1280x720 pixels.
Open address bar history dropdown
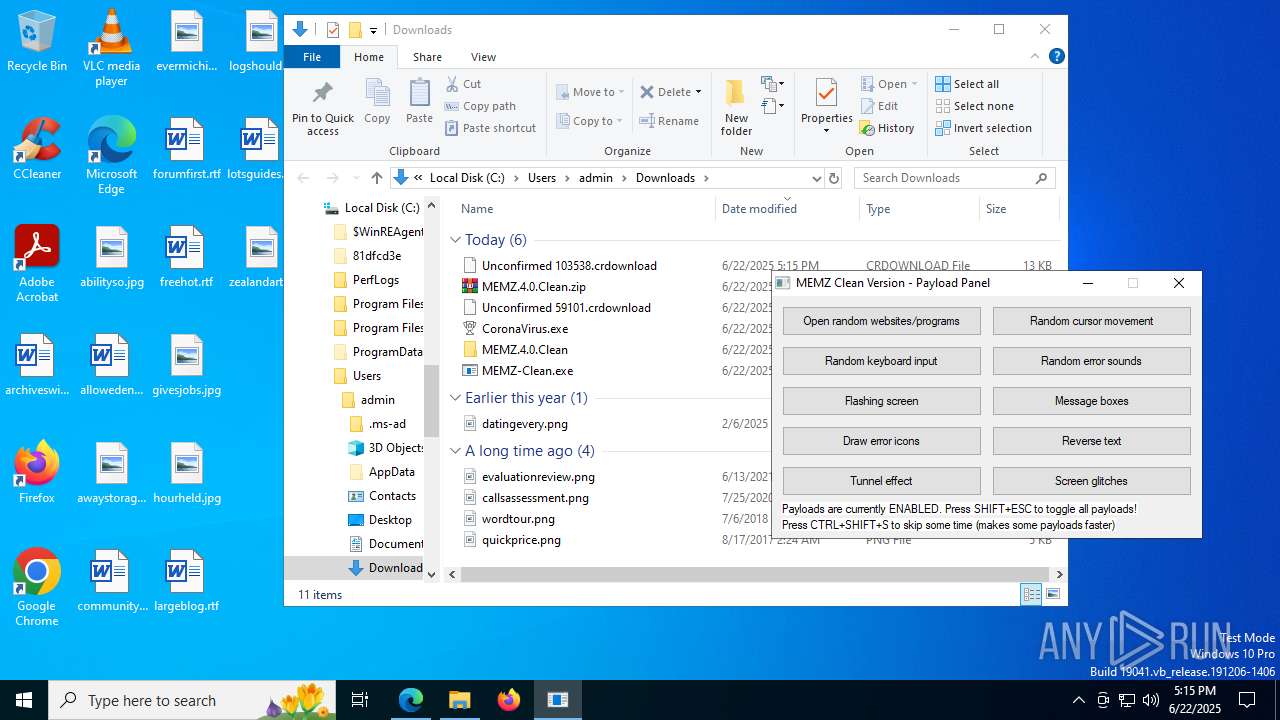point(816,178)
